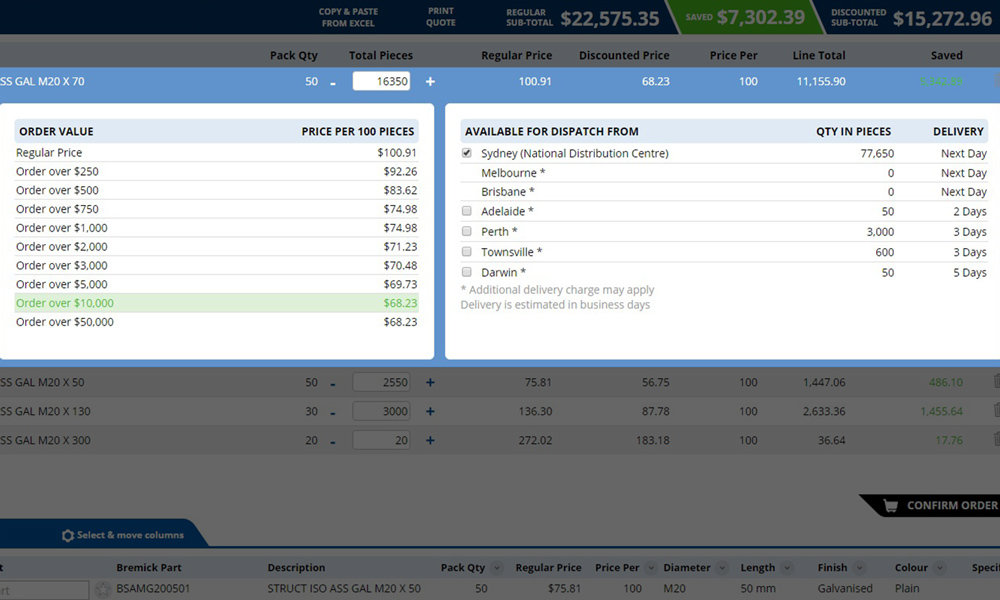Click Copy & Paste From Excel
The width and height of the screenshot is (1000, 600).
coord(348,17)
